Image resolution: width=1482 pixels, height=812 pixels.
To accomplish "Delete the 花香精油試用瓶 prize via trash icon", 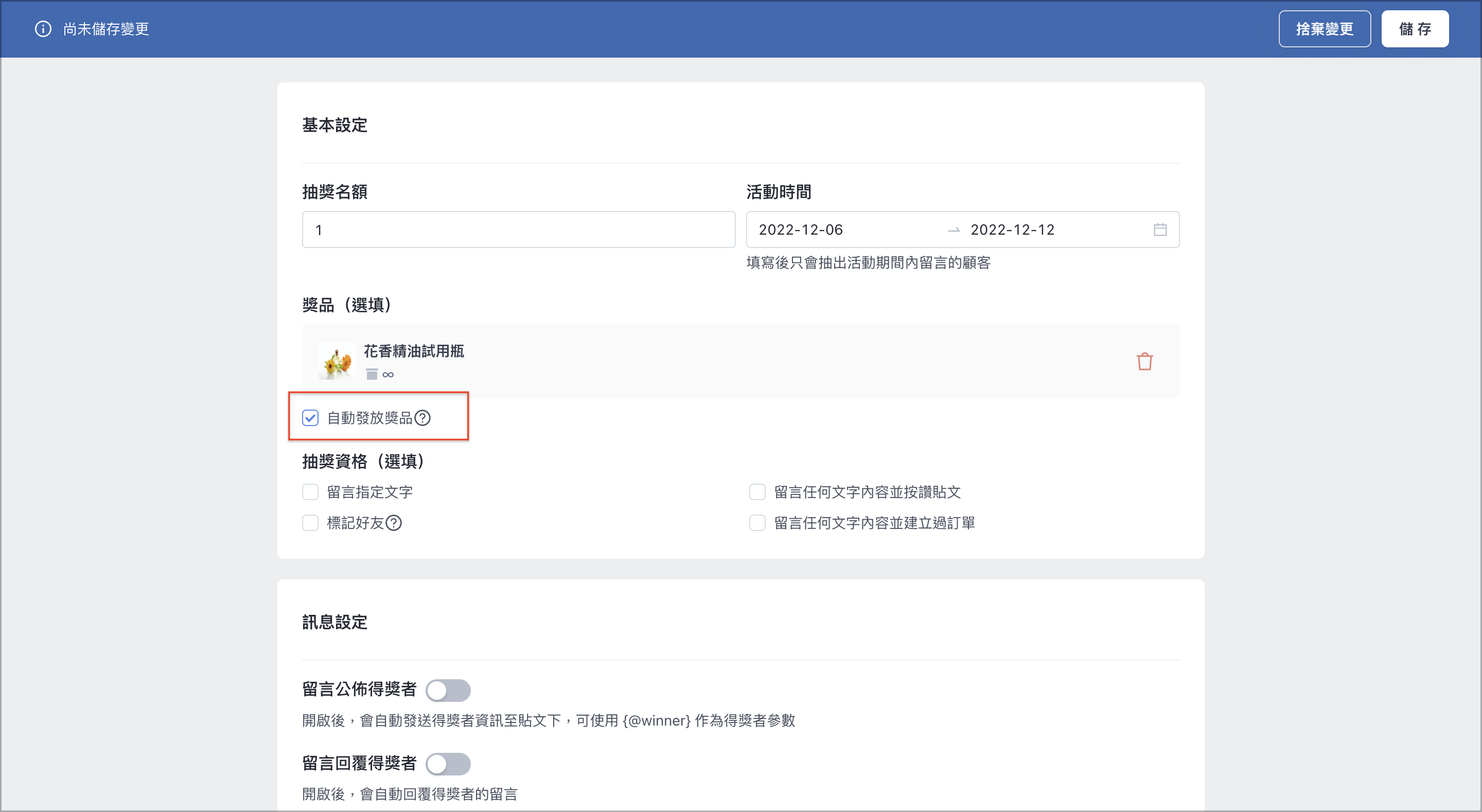I will [x=1144, y=361].
